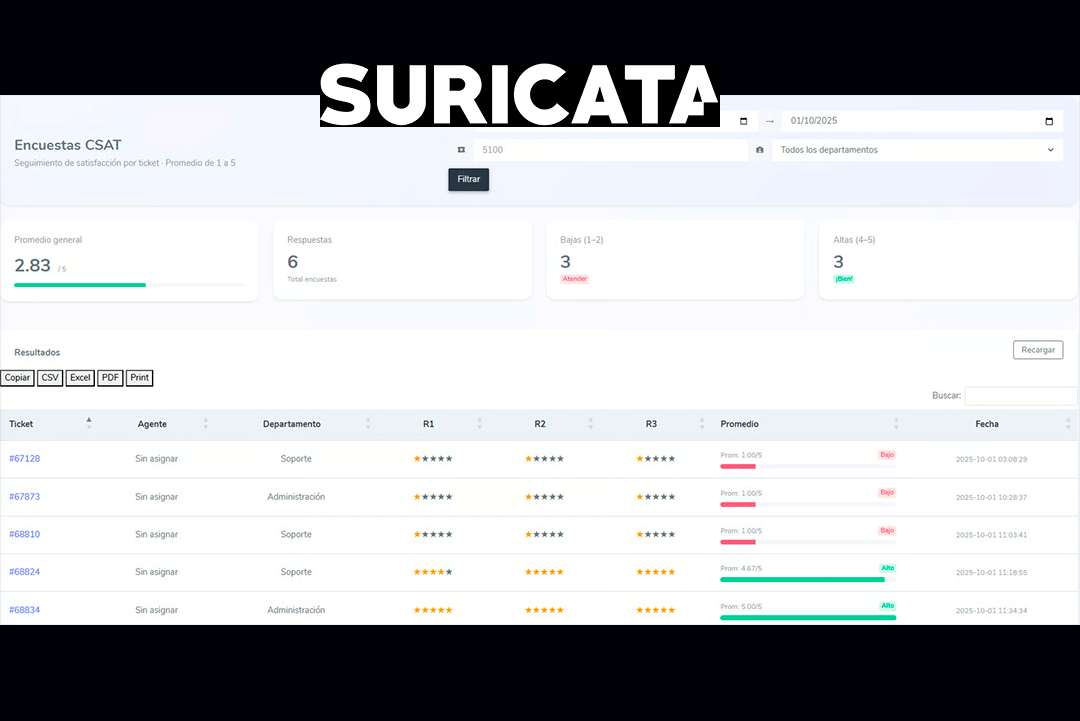The height and width of the screenshot is (721, 1080).
Task: Click the Recargar button
Action: (1037, 350)
